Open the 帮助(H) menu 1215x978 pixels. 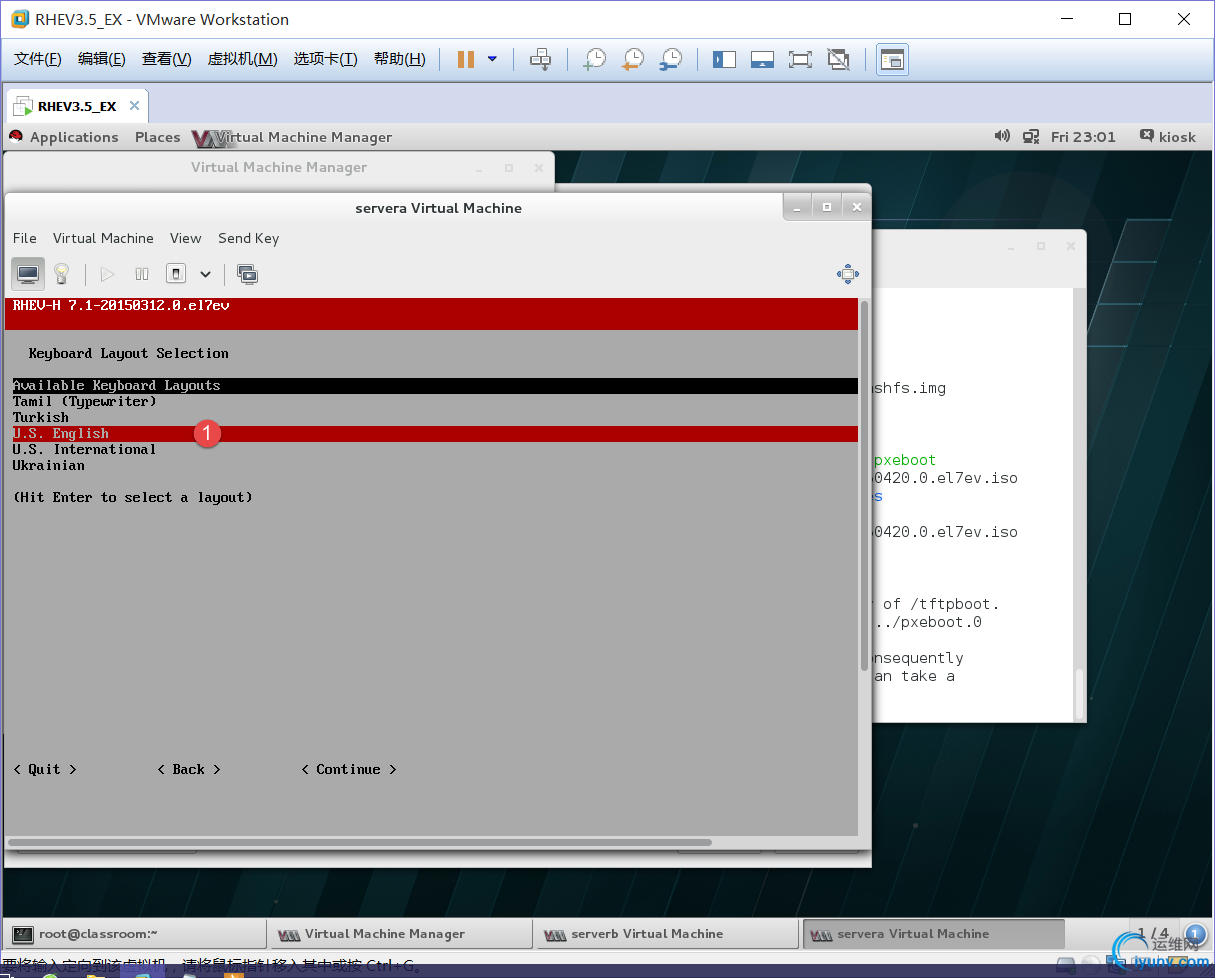[400, 59]
